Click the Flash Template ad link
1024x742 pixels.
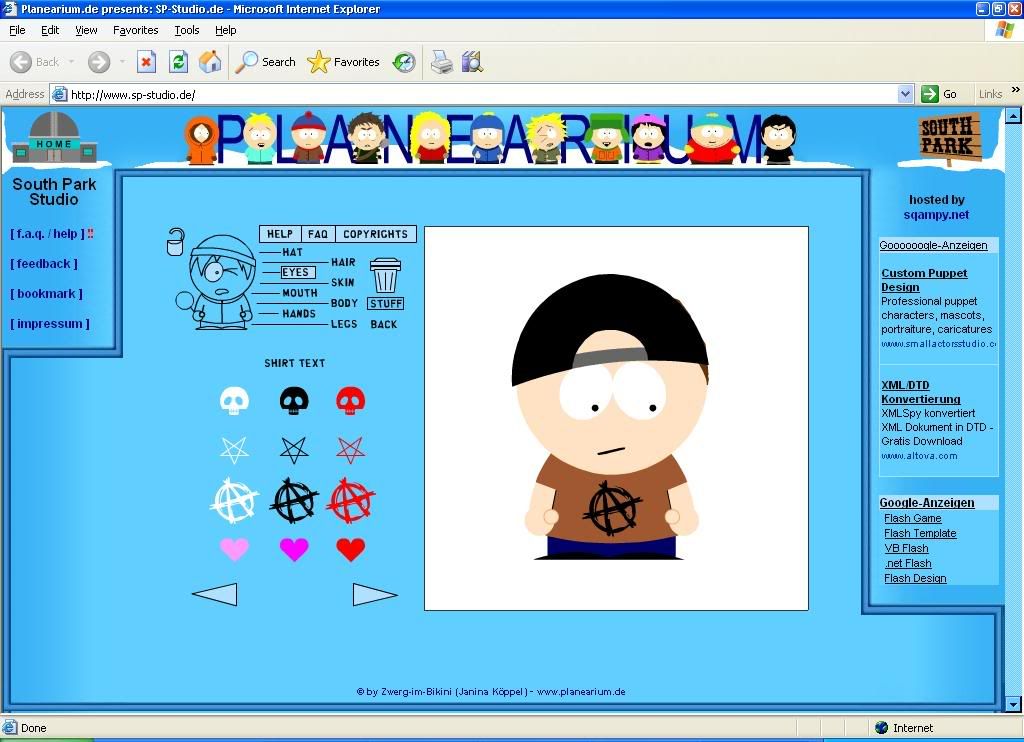pyautogui.click(x=920, y=533)
